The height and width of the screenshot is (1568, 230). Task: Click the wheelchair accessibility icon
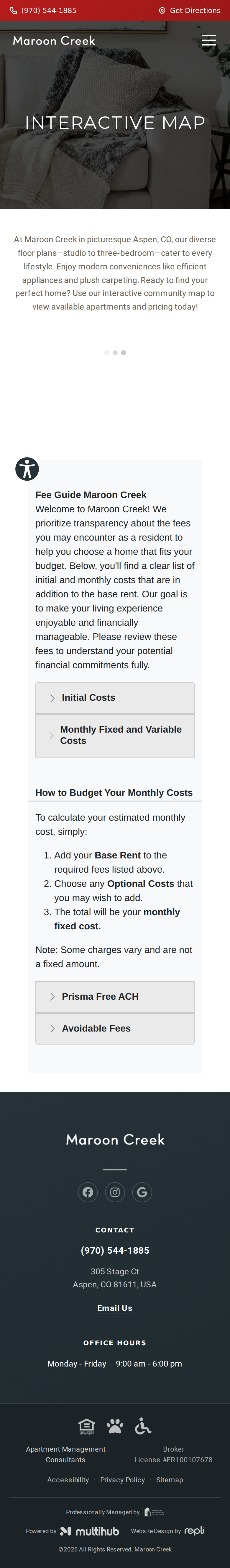pos(143,1426)
